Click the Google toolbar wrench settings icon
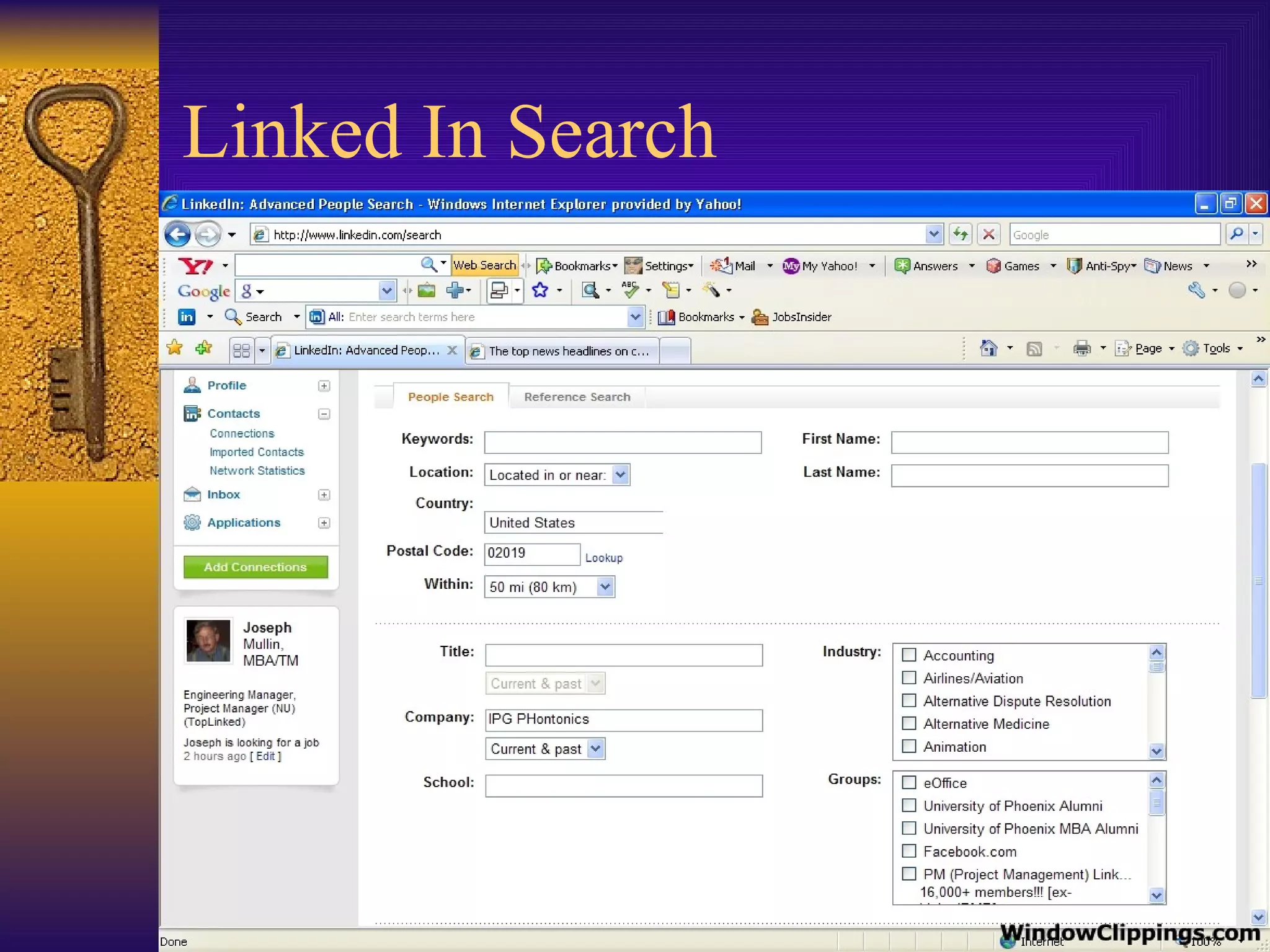This screenshot has height=952, width=1270. point(1197,290)
